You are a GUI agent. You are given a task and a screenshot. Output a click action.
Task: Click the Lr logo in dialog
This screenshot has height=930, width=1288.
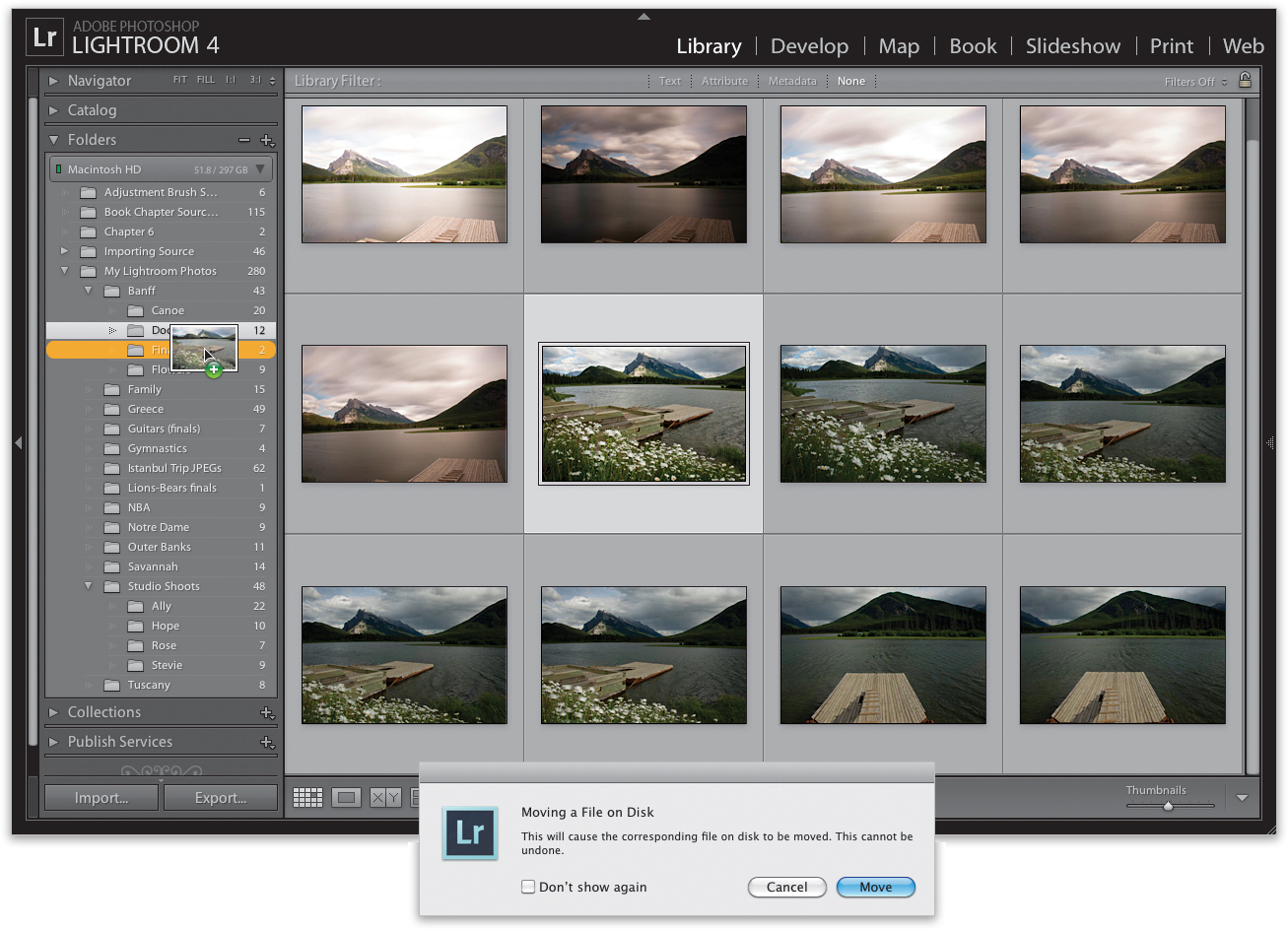point(470,833)
